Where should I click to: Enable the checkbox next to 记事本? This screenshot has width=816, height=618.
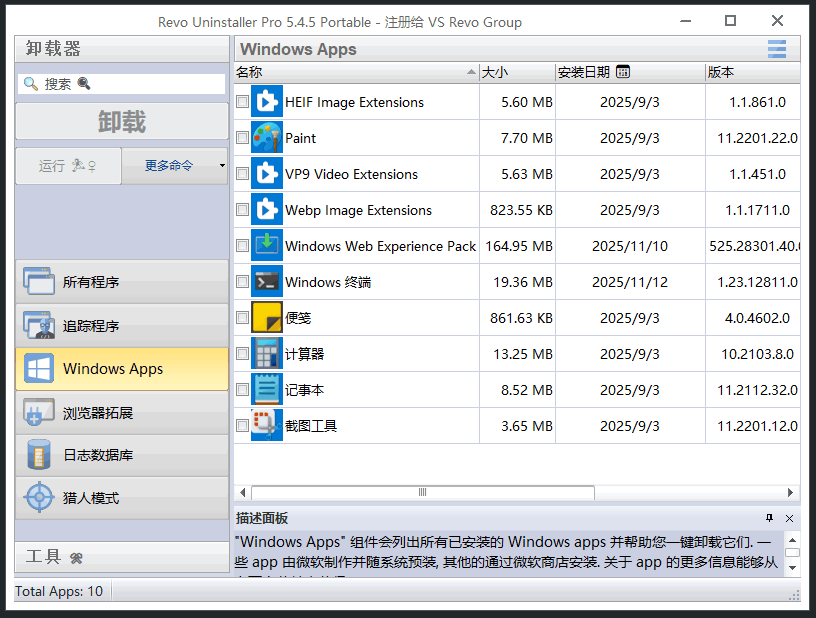coord(242,389)
